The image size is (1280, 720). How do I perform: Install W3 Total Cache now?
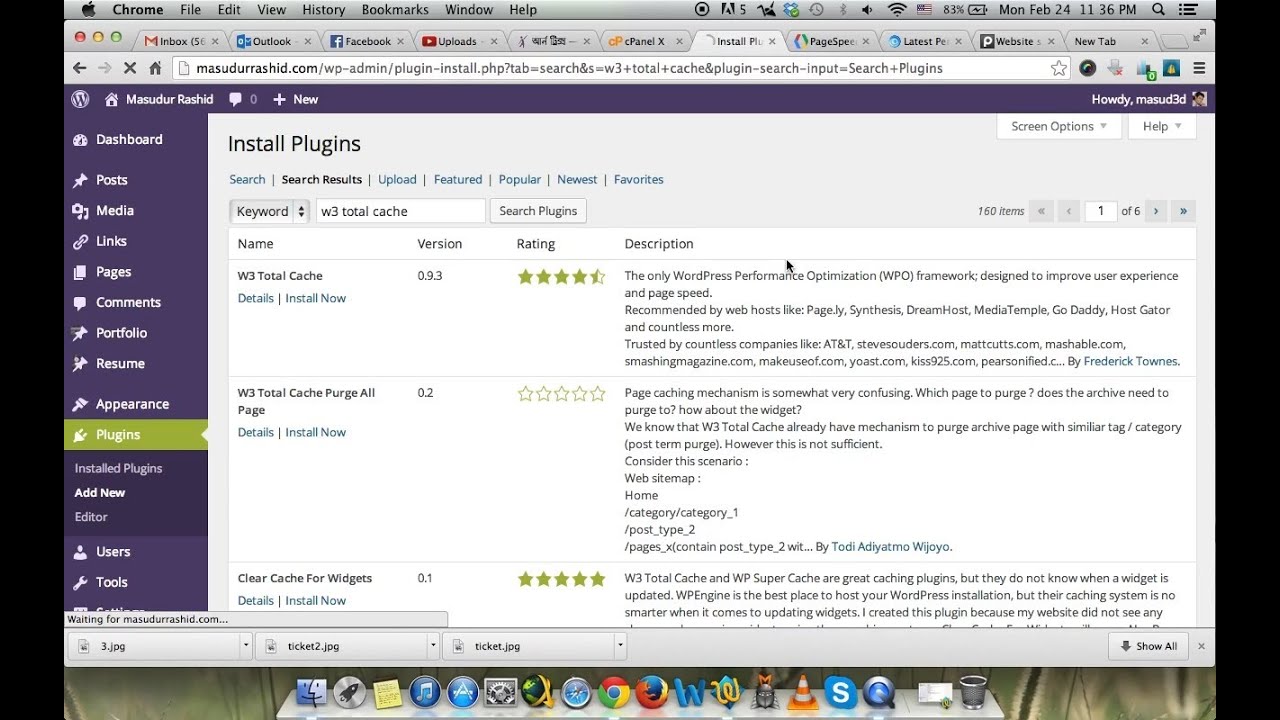pos(315,298)
